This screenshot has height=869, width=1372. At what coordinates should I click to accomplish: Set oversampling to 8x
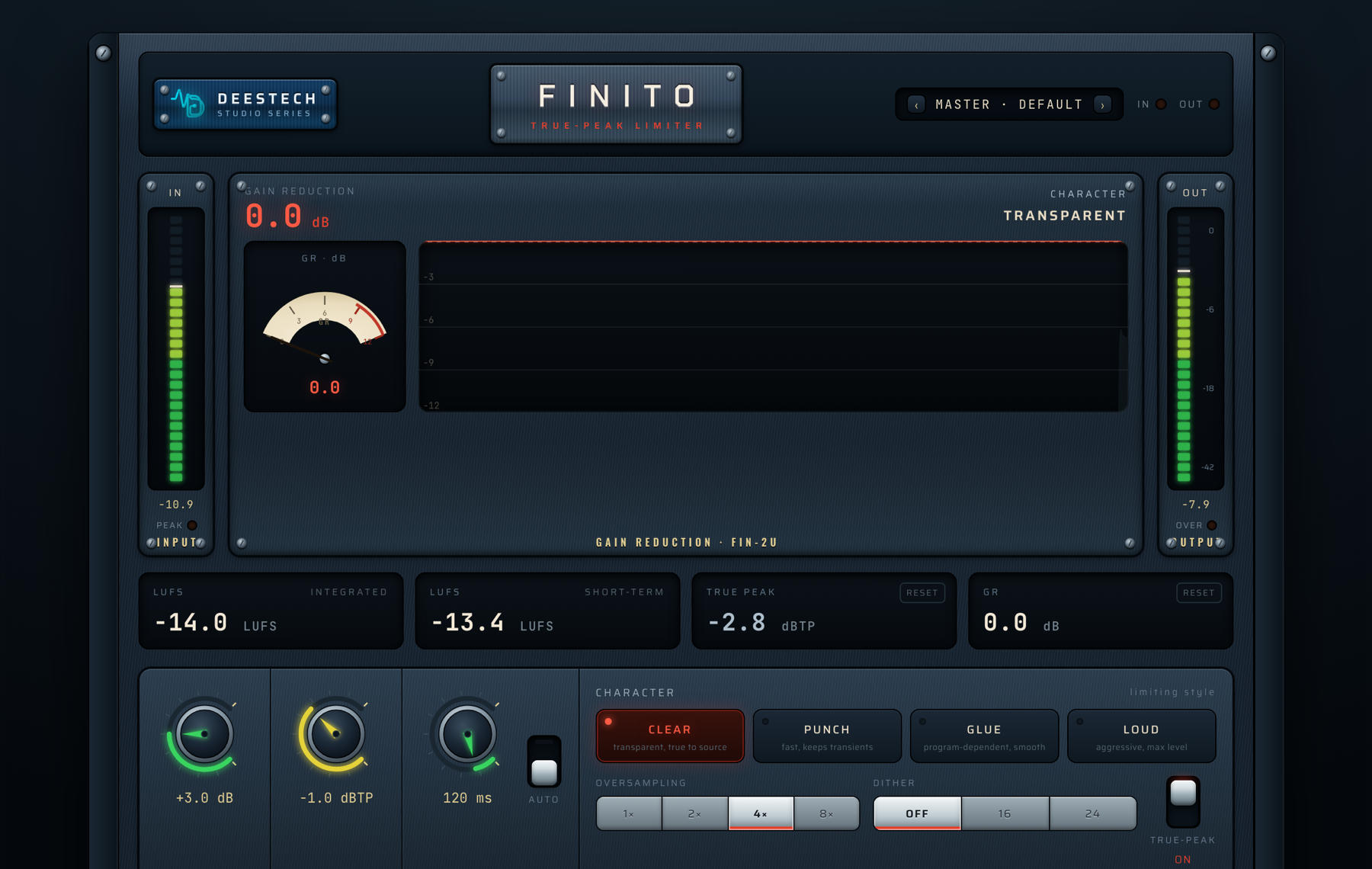[827, 813]
